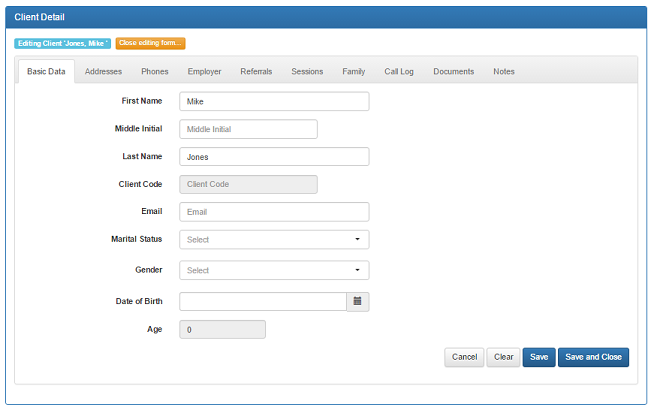View the Sessions tab
This screenshot has width=651, height=416.
pos(307,72)
